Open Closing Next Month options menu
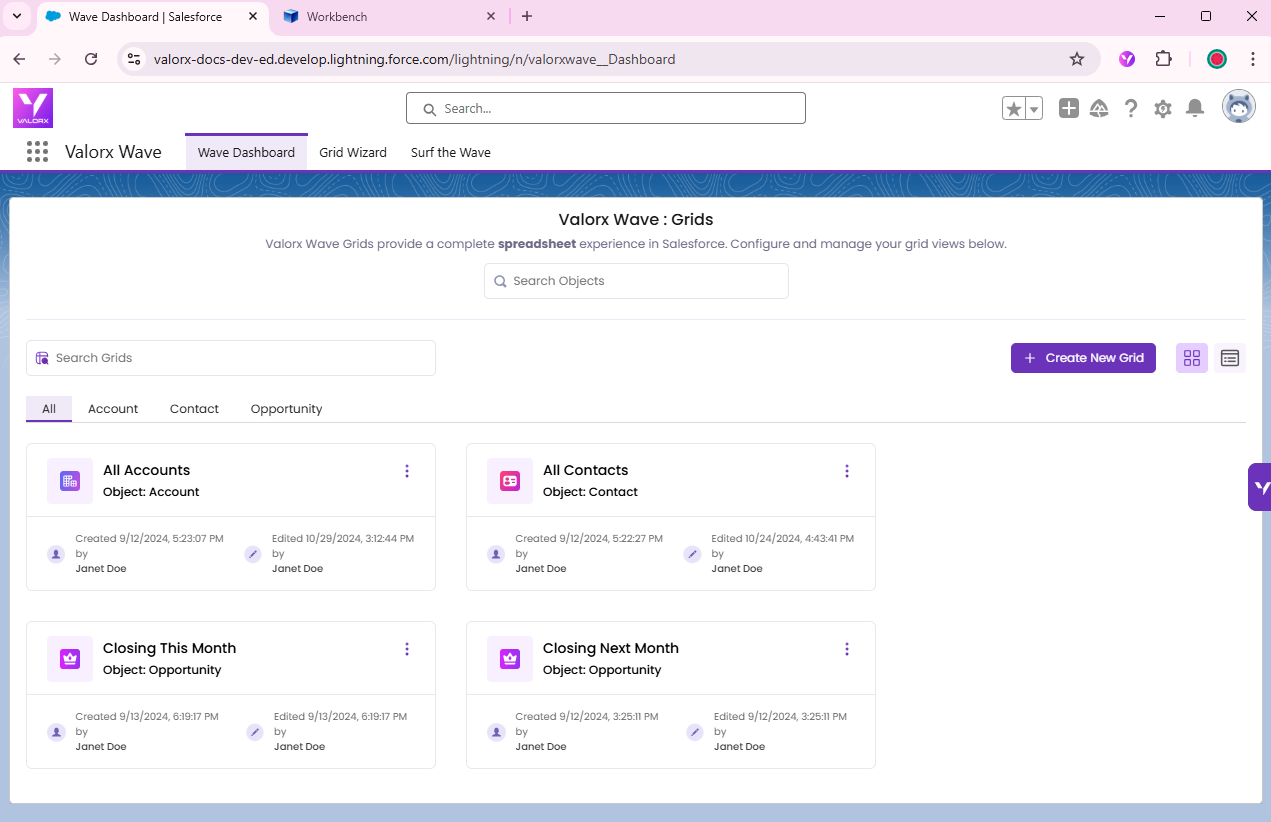 click(847, 649)
